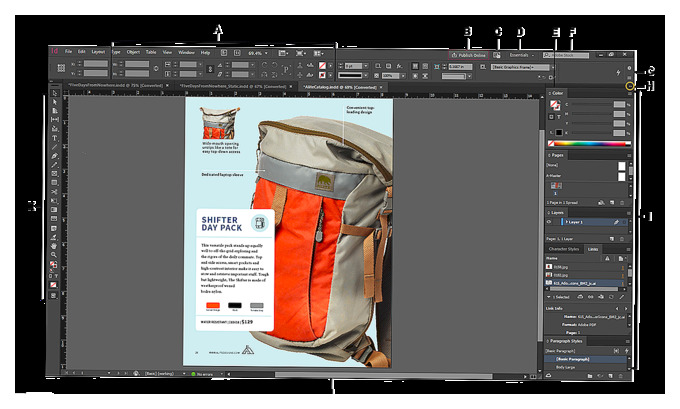Click the color spectrum bar in Color panel
680x409 pixels.
(x=592, y=144)
